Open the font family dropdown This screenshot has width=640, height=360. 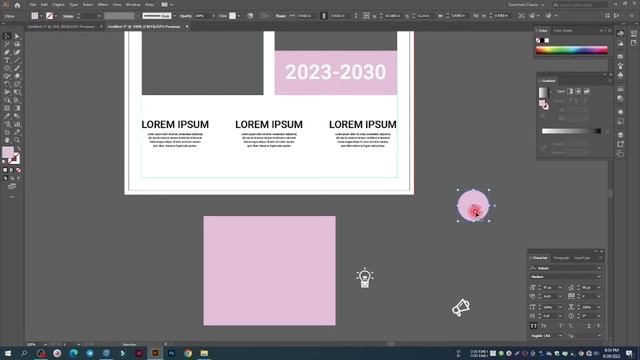599,268
